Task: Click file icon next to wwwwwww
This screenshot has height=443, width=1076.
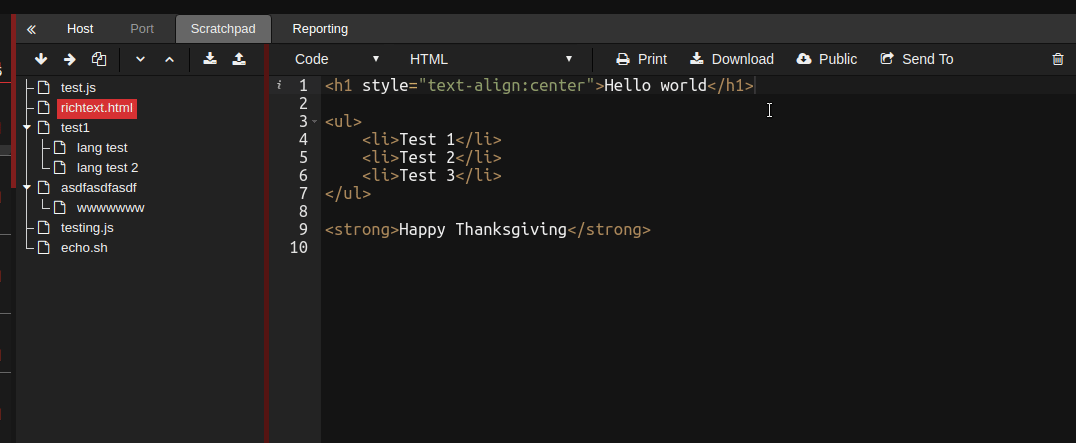Action: 60,208
